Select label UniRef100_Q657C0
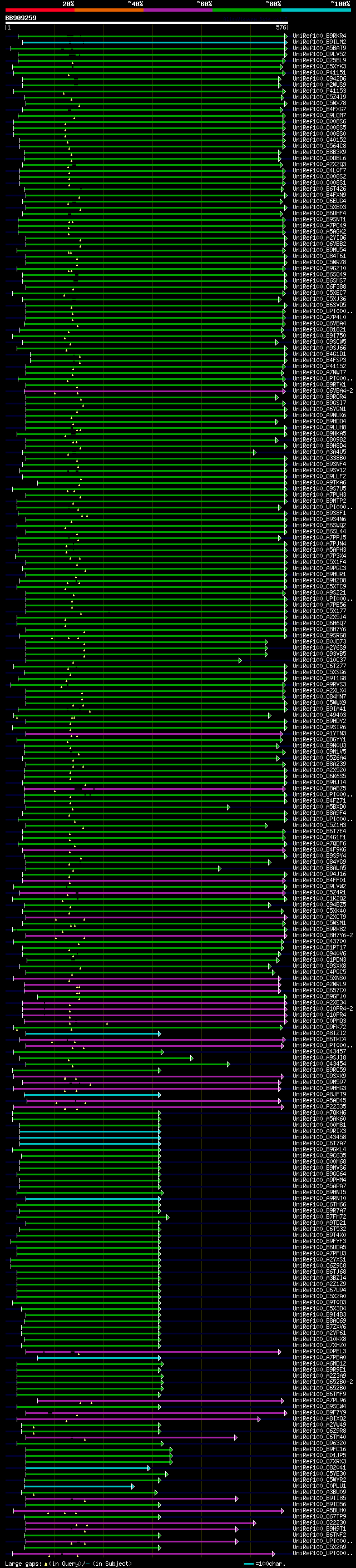This screenshot has width=356, height=1568. click(319, 990)
